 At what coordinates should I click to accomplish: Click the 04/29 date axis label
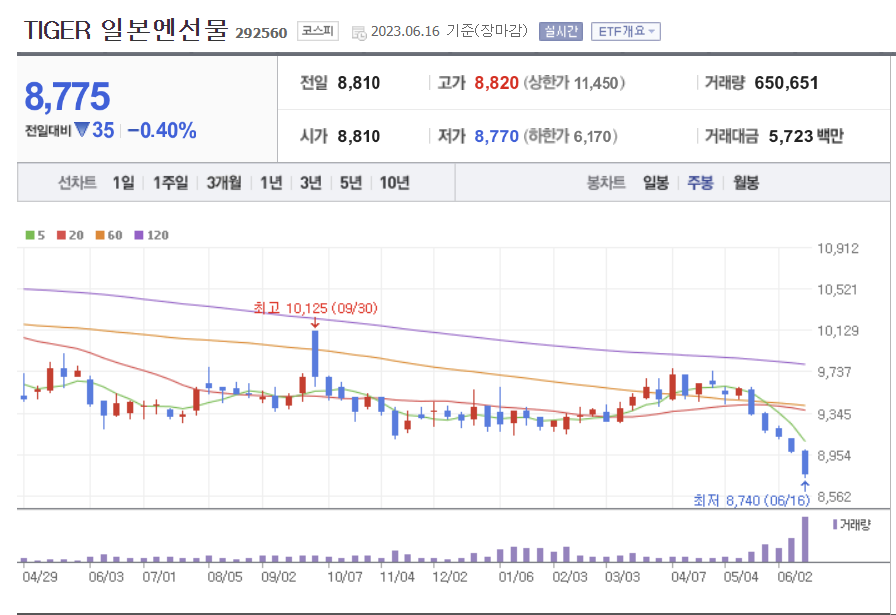pos(40,577)
